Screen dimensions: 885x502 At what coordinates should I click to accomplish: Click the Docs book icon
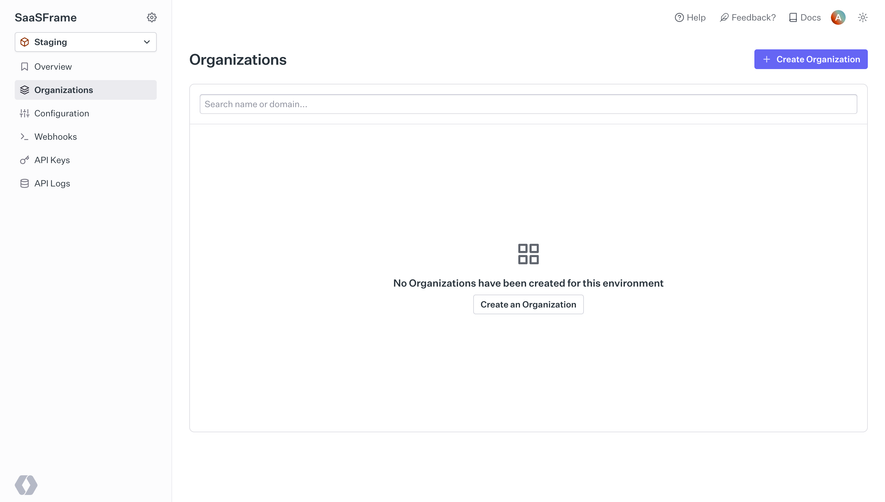pyautogui.click(x=793, y=18)
